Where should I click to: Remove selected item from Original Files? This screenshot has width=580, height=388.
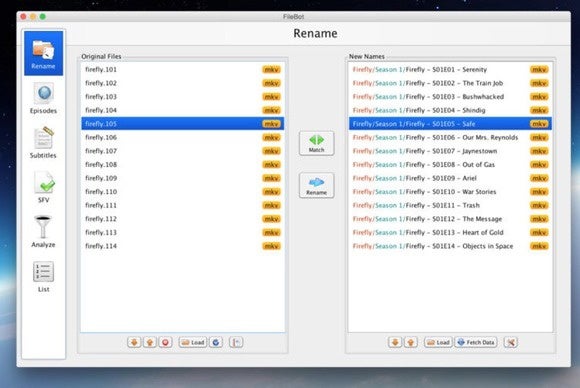[x=165, y=342]
